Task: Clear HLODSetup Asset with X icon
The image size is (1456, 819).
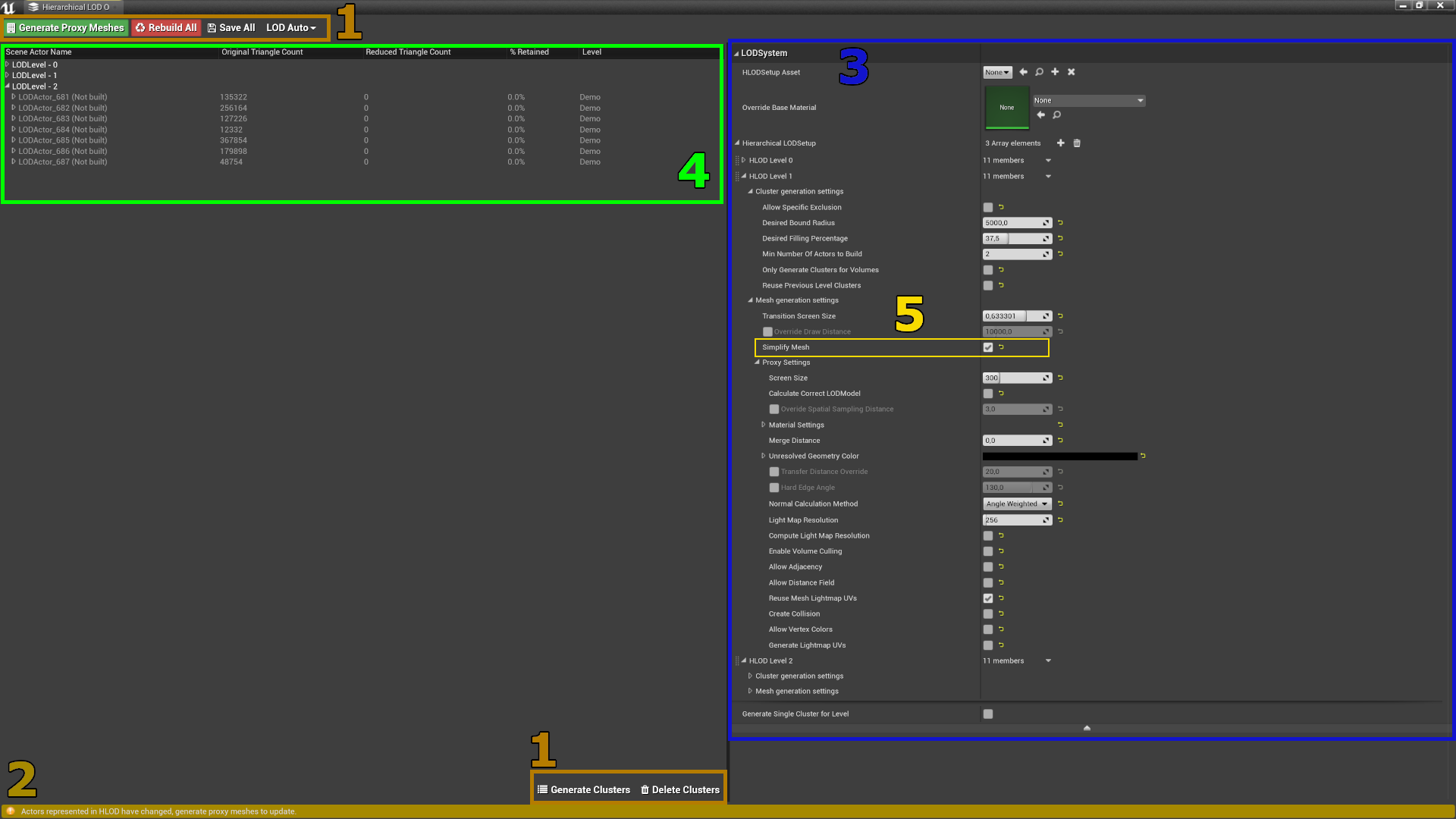Action: (x=1071, y=72)
